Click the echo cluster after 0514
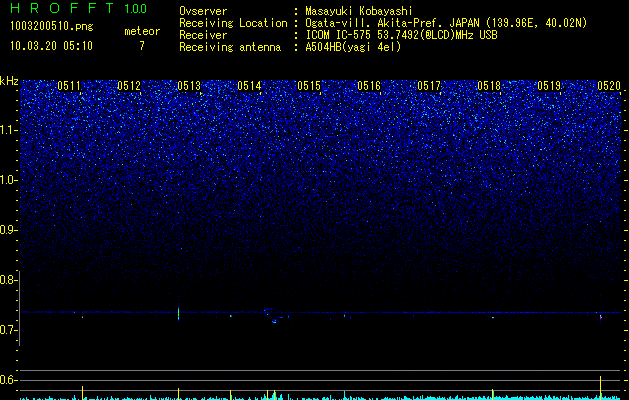 275,315
